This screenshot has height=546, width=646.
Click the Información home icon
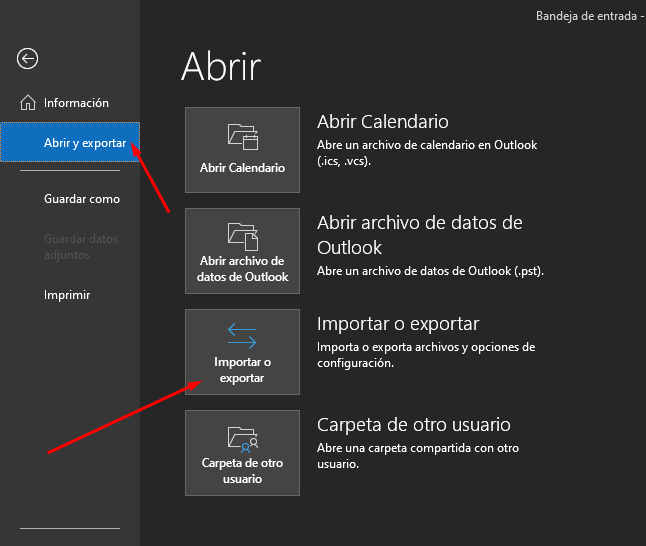tap(28, 103)
